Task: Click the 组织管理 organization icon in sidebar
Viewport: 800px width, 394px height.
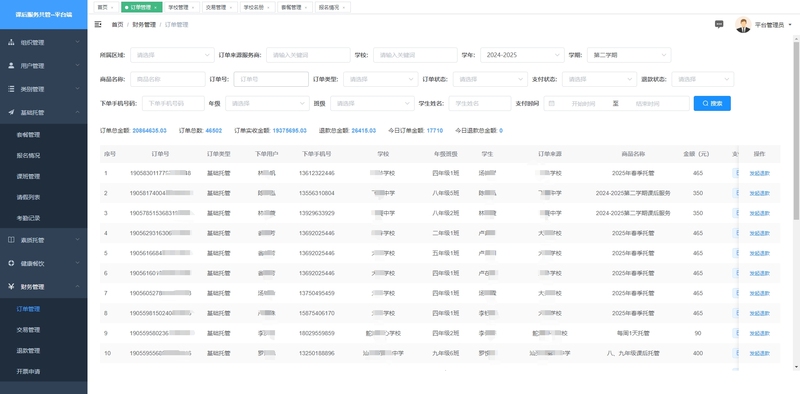Action: pyautogui.click(x=11, y=42)
